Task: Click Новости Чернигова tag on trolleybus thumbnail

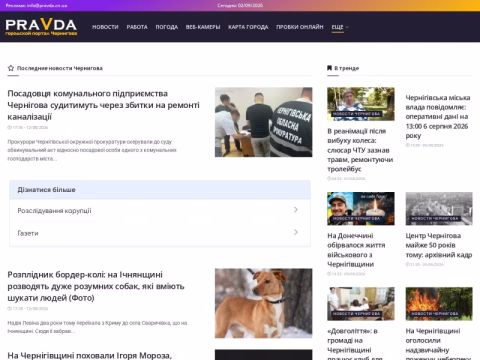Action: coord(356,114)
